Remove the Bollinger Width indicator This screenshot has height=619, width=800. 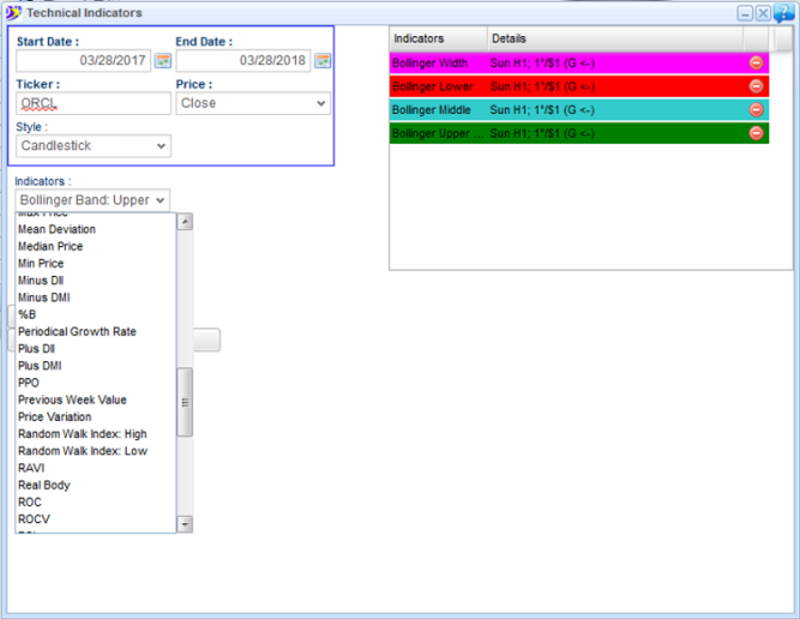tap(756, 63)
